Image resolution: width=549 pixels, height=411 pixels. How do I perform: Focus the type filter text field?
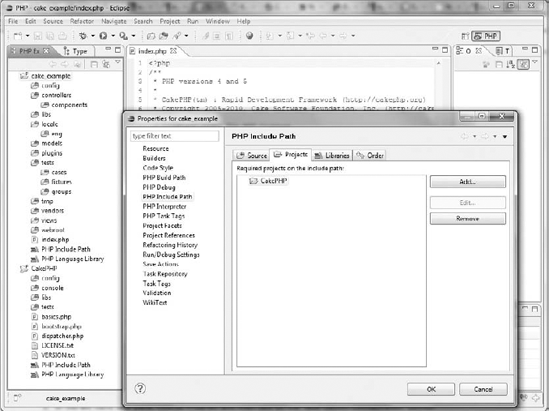click(175, 136)
